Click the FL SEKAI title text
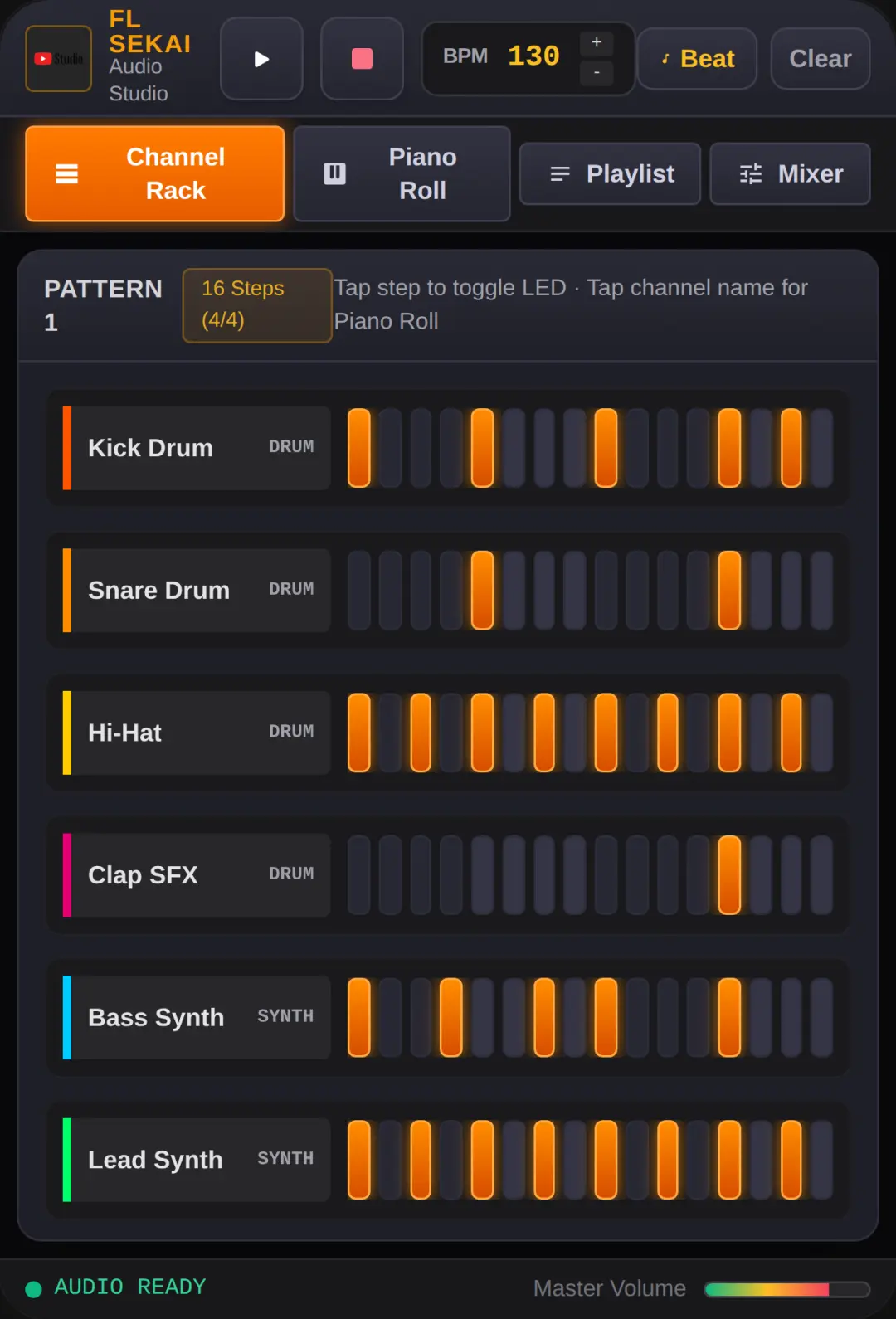 150,32
